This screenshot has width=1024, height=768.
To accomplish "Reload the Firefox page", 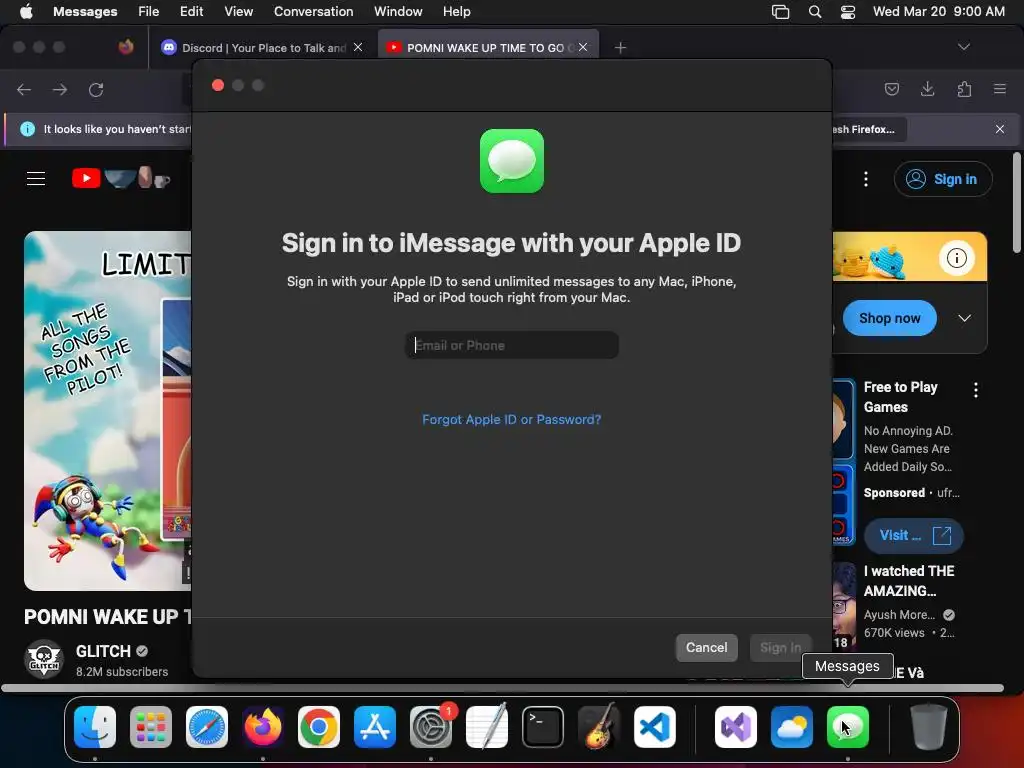I will pyautogui.click(x=96, y=89).
